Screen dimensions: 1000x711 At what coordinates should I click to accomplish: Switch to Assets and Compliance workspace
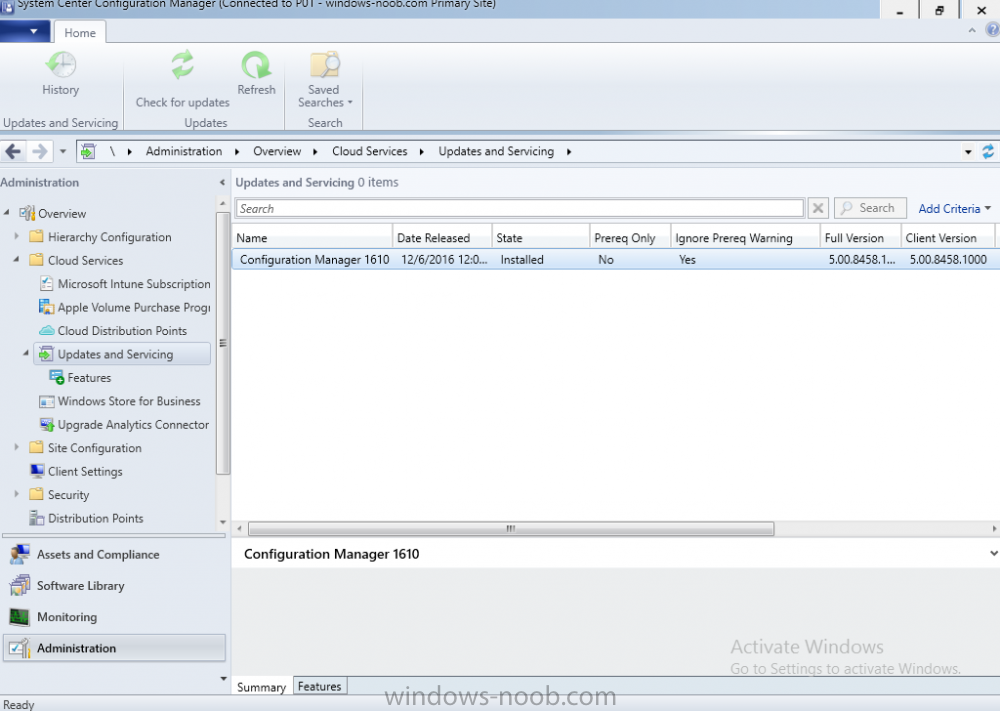coord(114,555)
